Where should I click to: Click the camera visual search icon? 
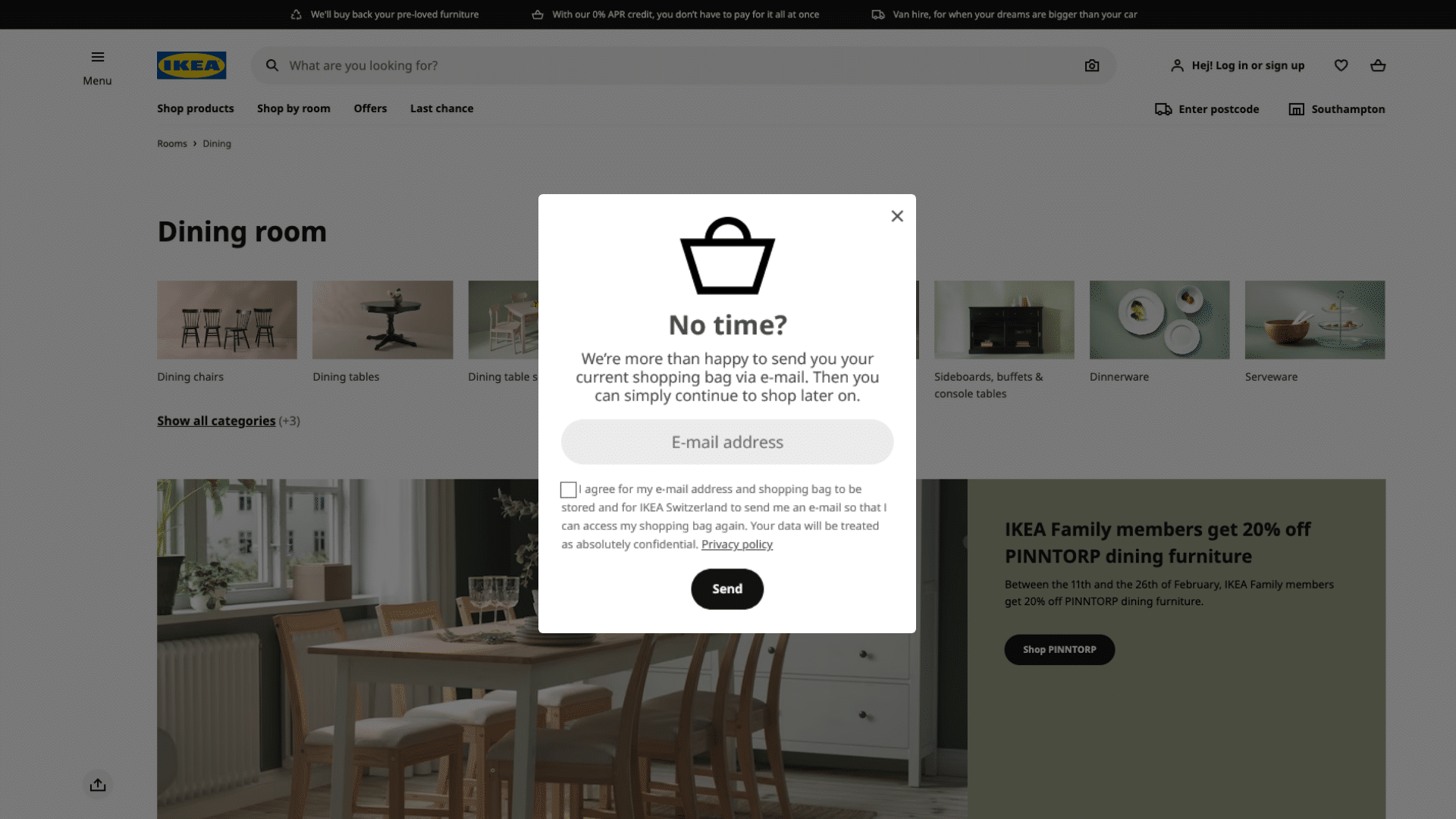1091,66
